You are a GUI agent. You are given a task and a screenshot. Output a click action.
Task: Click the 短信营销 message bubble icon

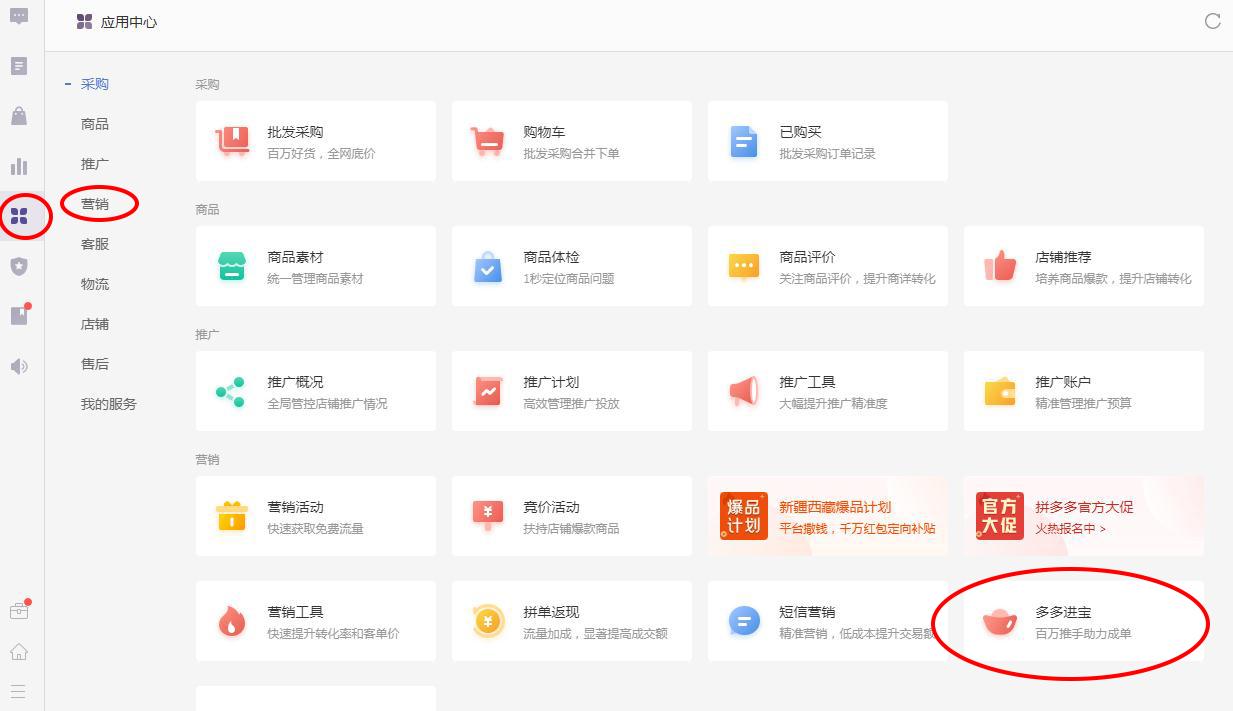pos(744,621)
